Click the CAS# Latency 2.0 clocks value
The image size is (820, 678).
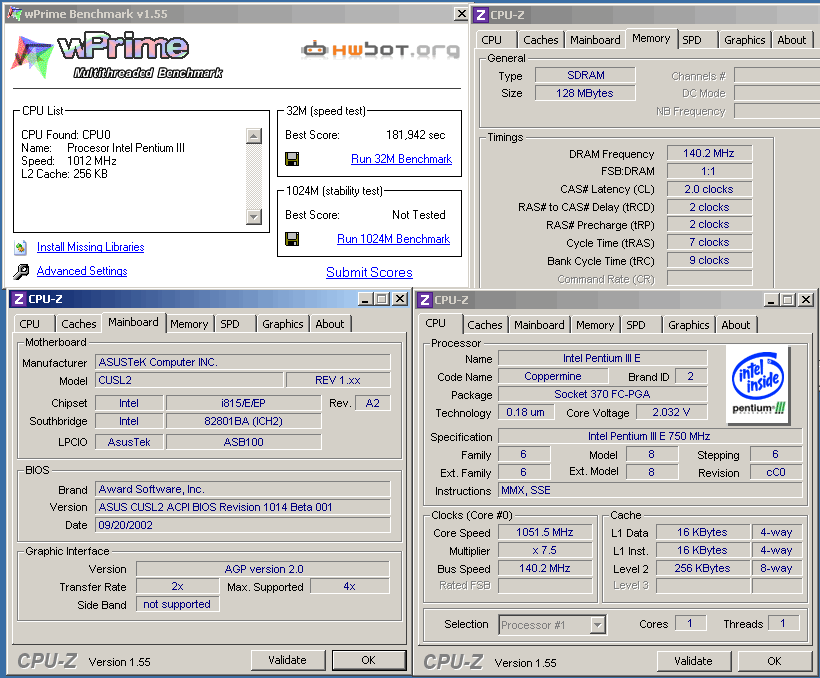(x=709, y=189)
